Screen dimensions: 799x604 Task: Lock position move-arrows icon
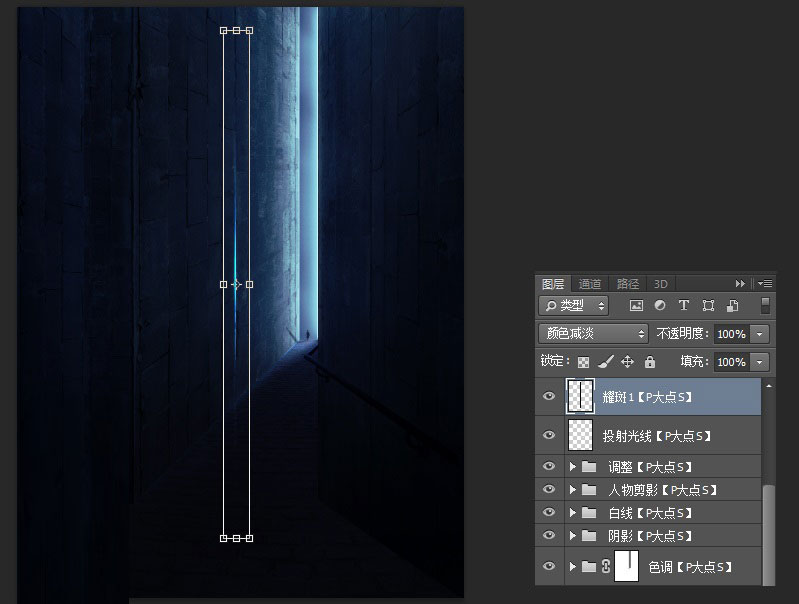[627, 362]
